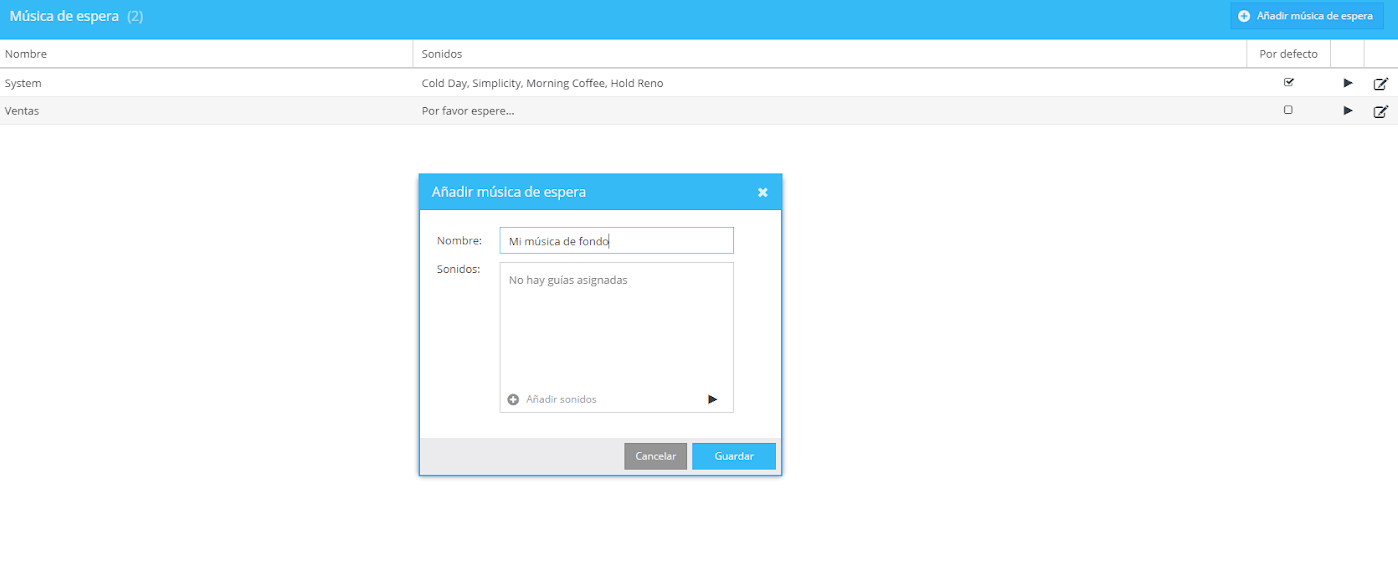
Task: Open the edit icon for Ventas
Action: pyautogui.click(x=1380, y=111)
